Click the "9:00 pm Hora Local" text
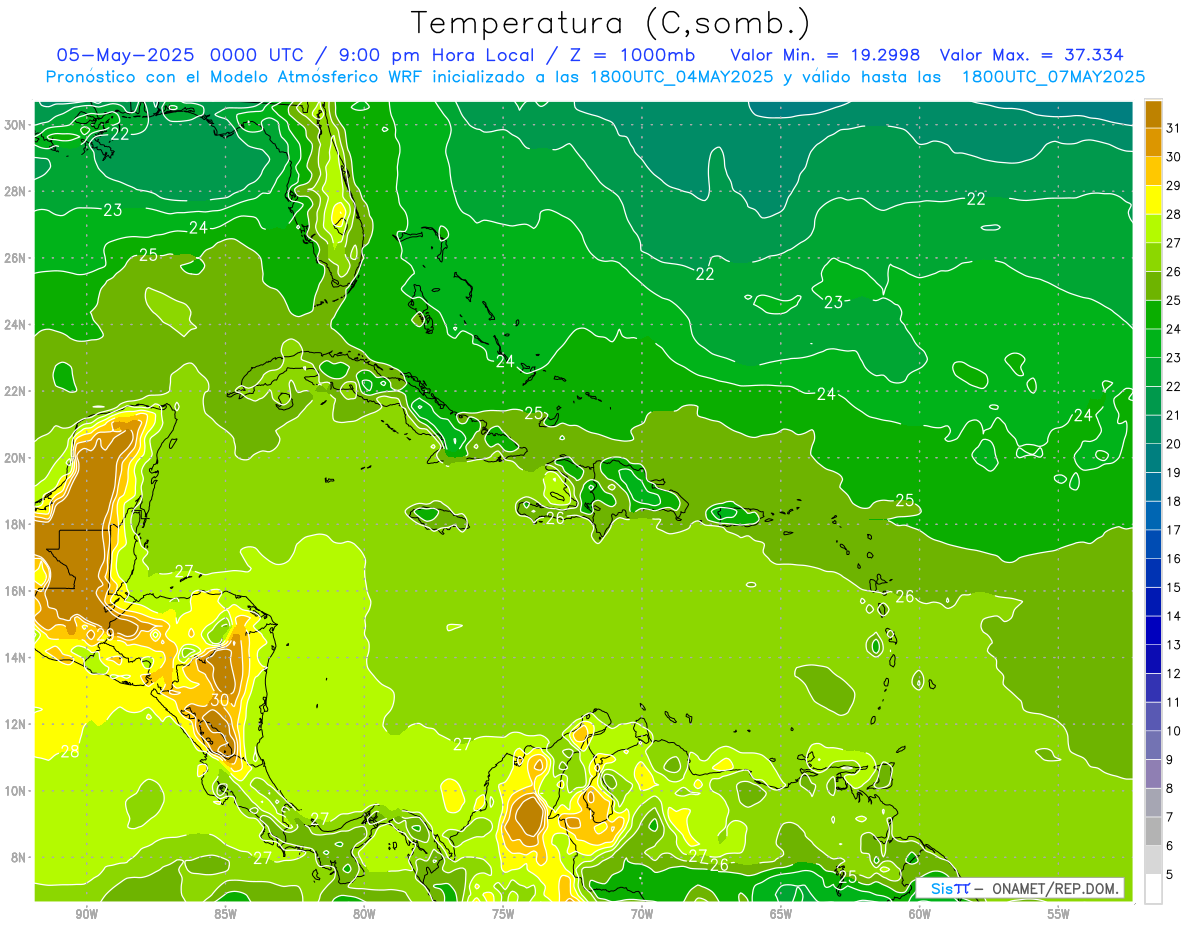1200x927 pixels. click(x=439, y=55)
